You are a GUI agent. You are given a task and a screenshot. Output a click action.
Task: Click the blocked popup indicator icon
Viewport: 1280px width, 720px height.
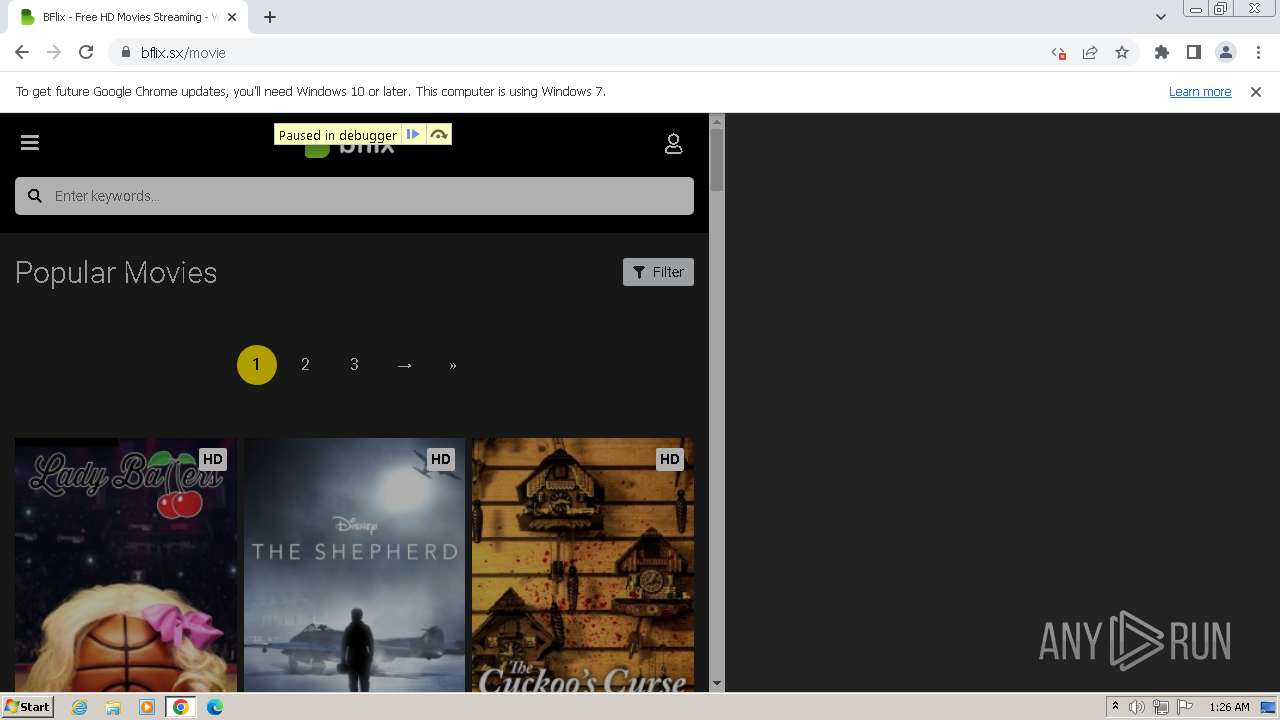1058,53
